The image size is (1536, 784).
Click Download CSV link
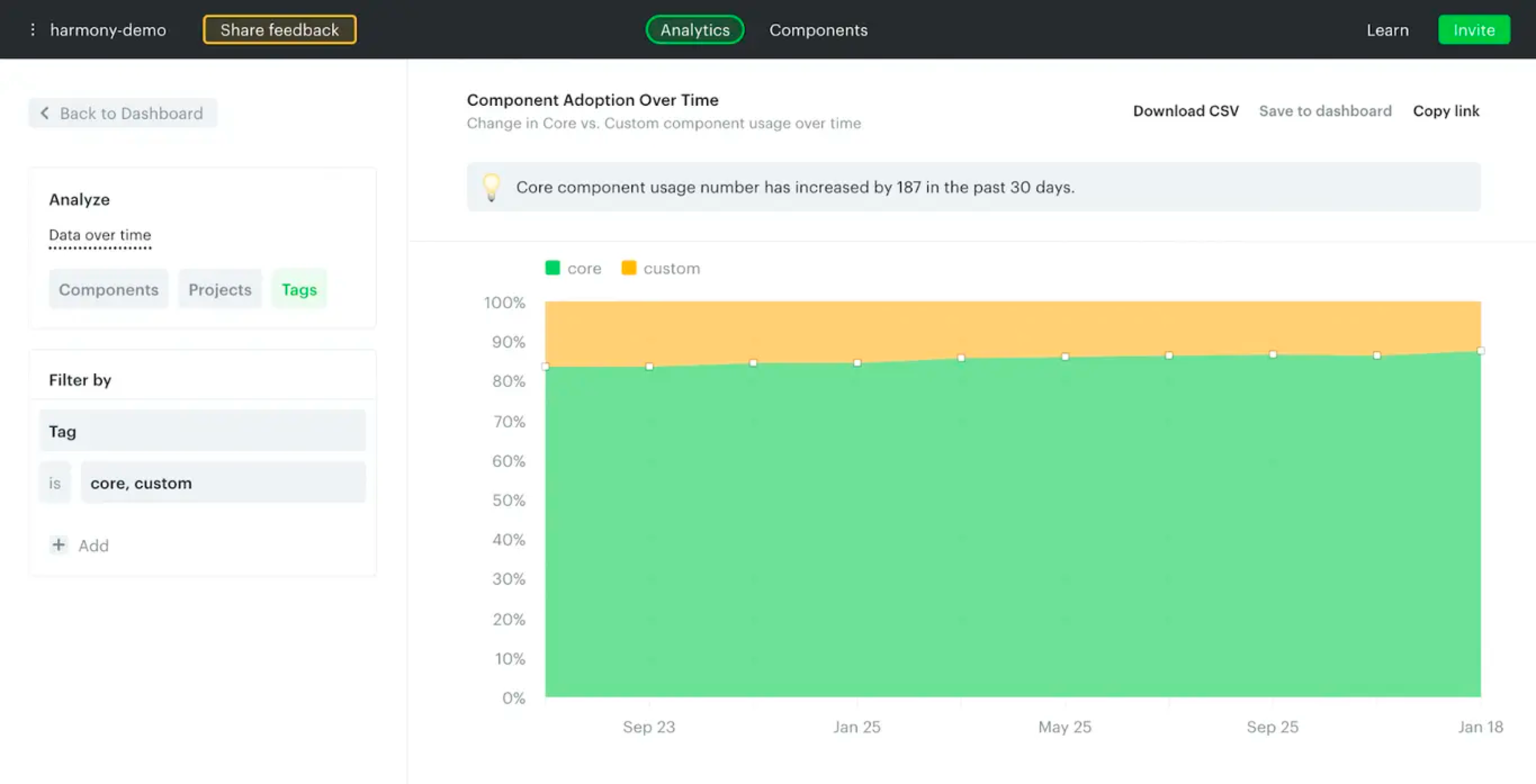tap(1185, 111)
